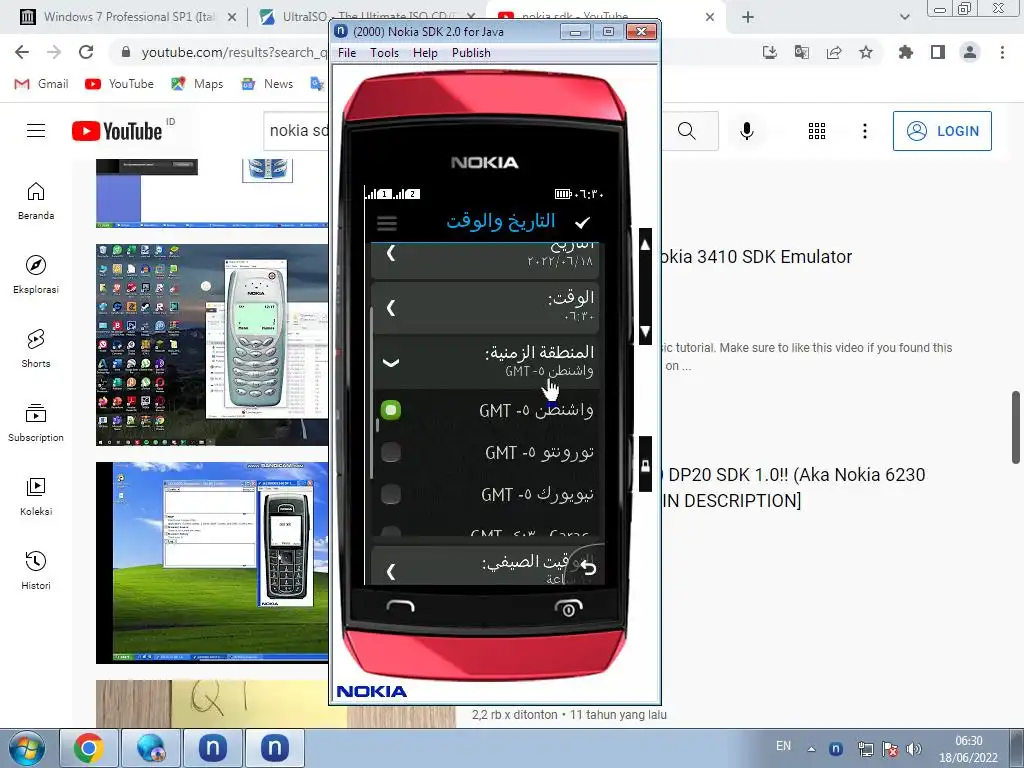Open the time (الوقت) row chevron
Screen dimensions: 1024x768
[x=391, y=307]
